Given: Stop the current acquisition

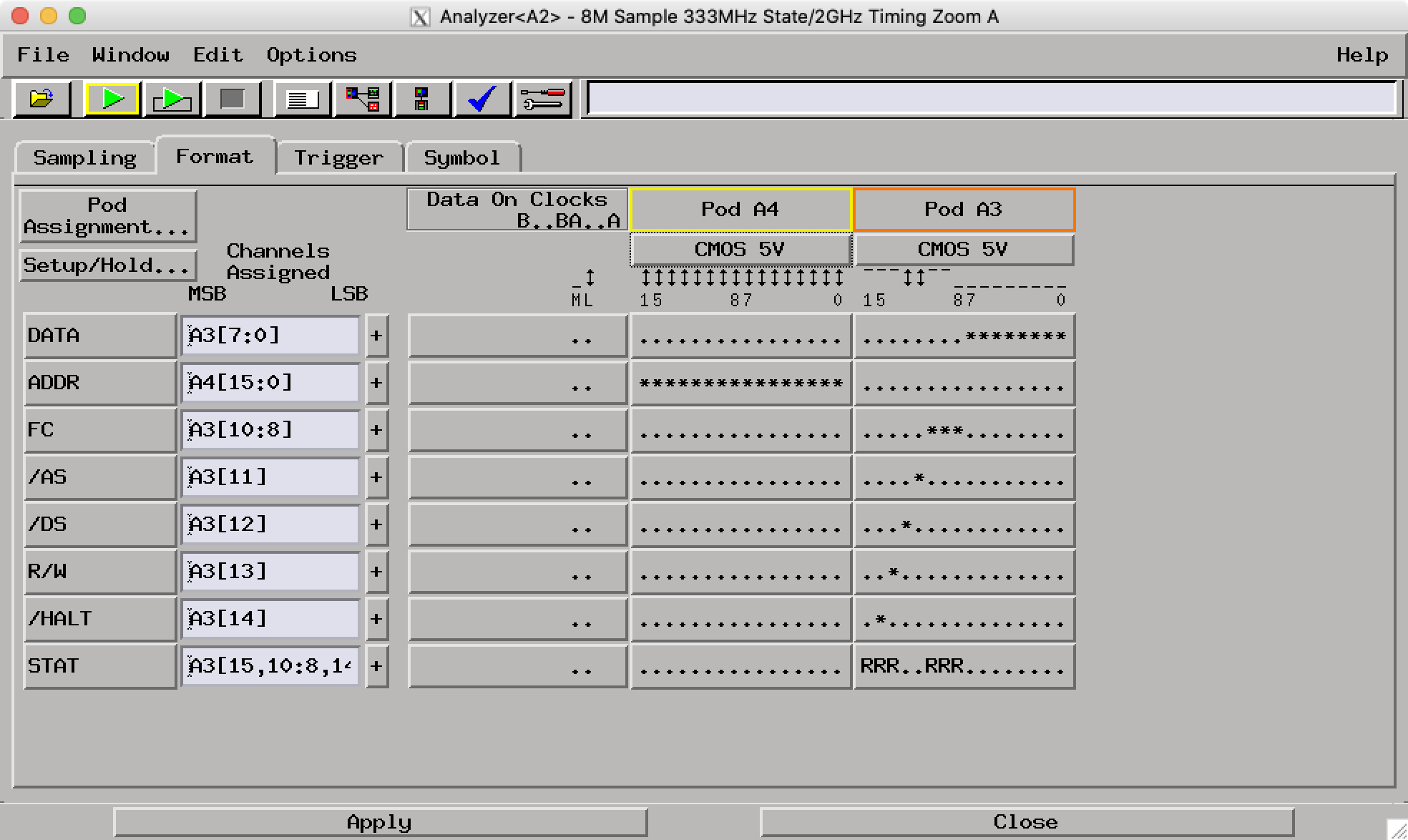Looking at the screenshot, I should pyautogui.click(x=230, y=99).
